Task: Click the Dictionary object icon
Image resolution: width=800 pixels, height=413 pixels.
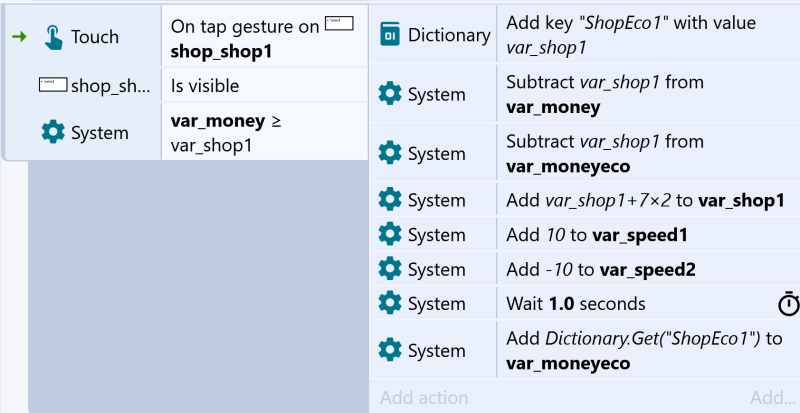Action: (x=390, y=35)
